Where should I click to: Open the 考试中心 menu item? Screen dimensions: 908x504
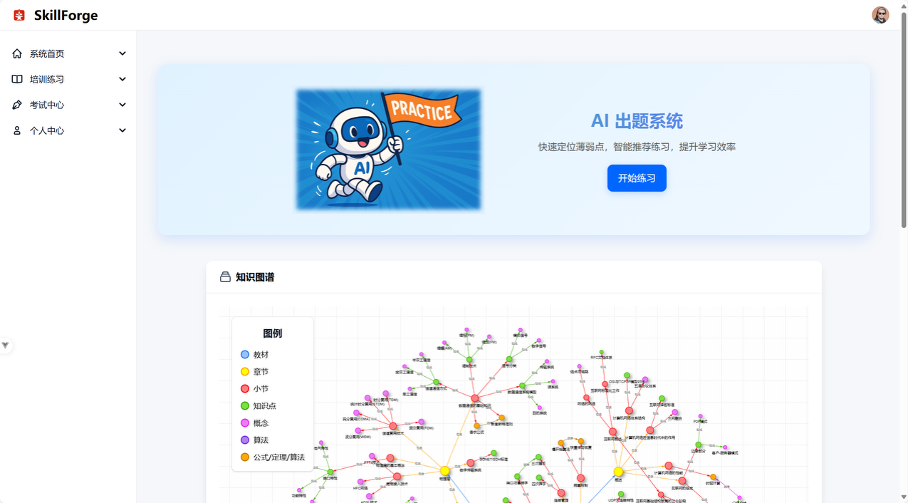(x=68, y=105)
